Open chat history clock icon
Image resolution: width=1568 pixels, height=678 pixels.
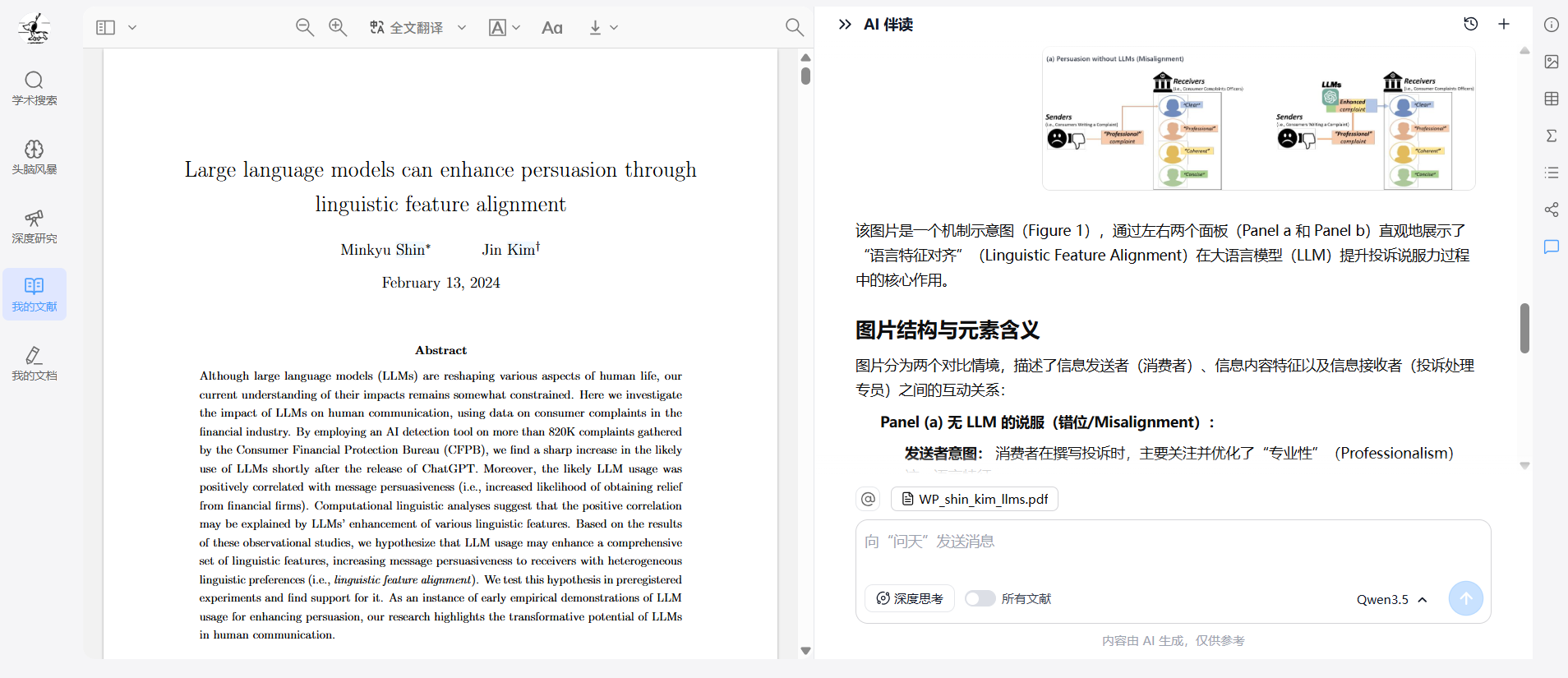pyautogui.click(x=1471, y=25)
